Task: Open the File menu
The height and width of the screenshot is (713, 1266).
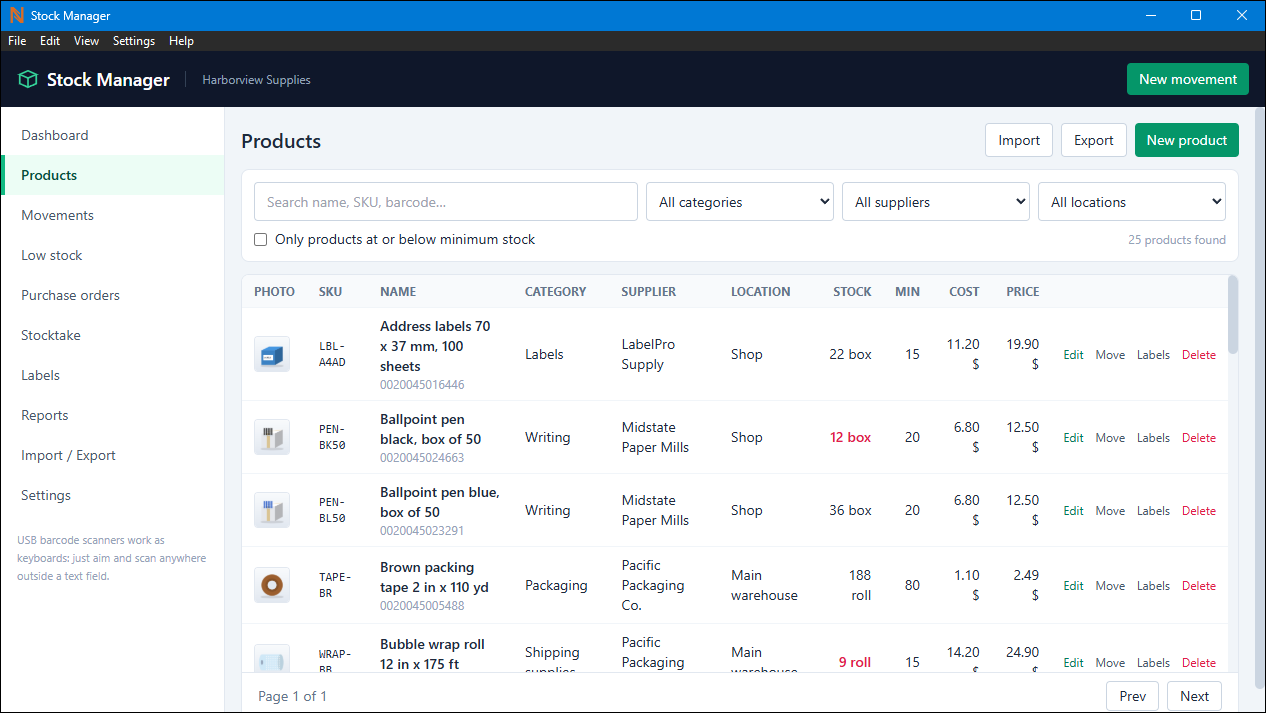Action: pos(17,41)
